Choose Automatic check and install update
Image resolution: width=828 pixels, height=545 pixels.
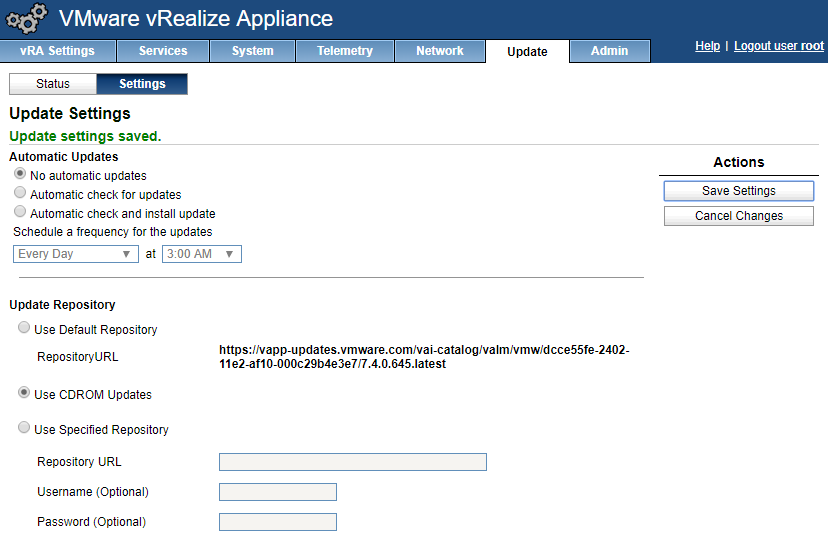(x=20, y=212)
